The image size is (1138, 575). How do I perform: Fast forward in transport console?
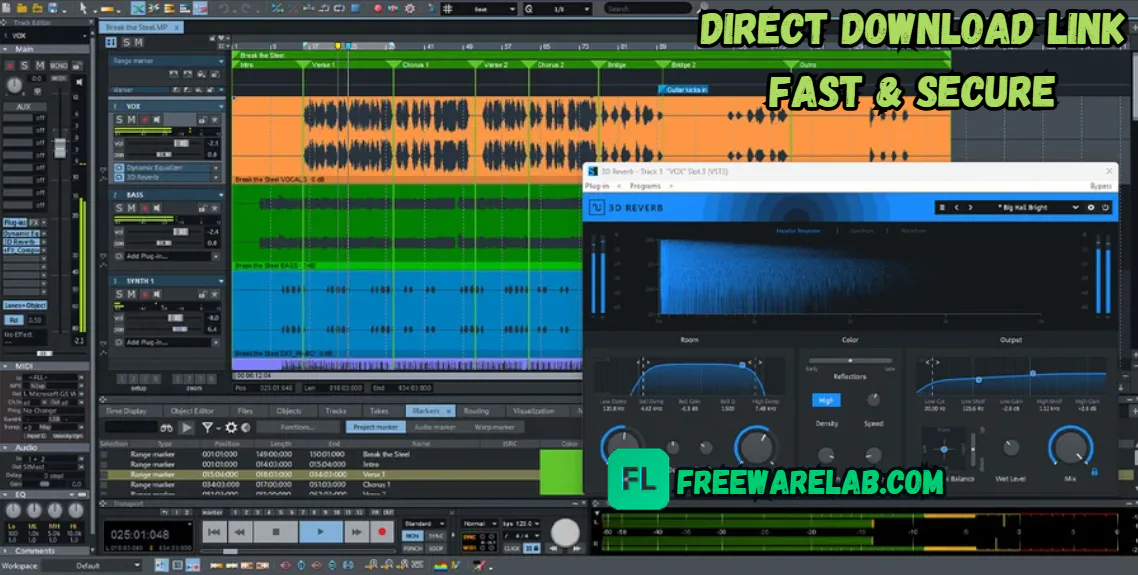tap(356, 532)
